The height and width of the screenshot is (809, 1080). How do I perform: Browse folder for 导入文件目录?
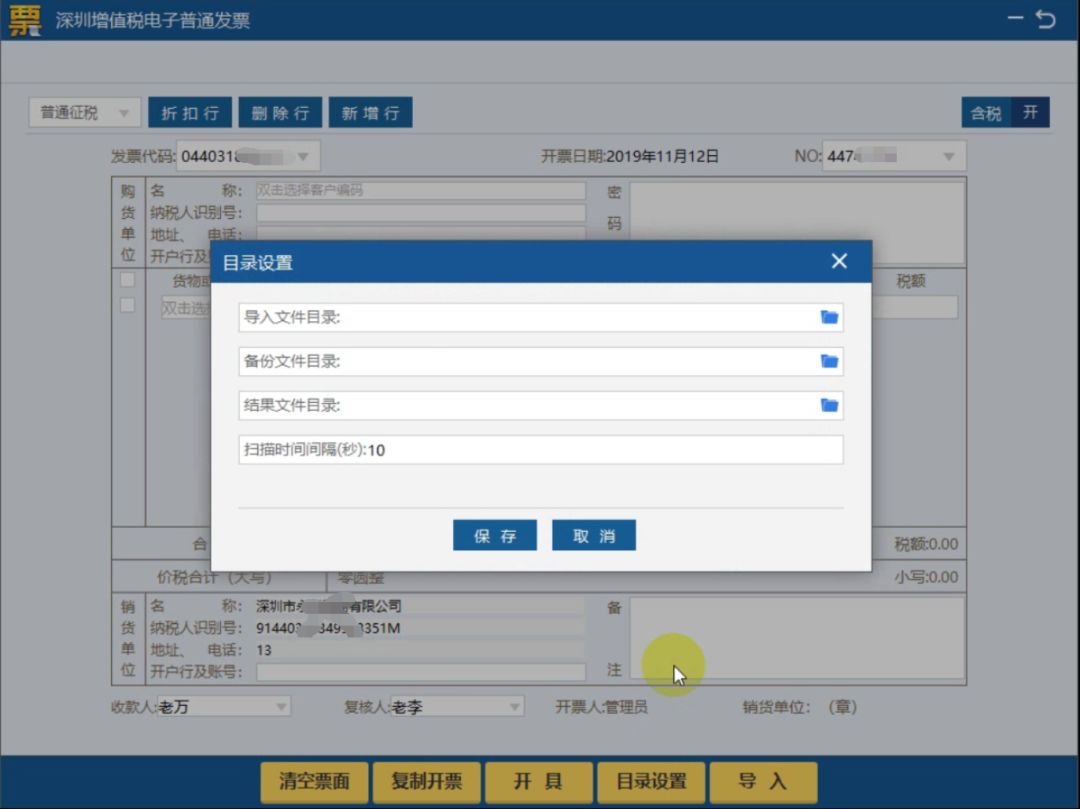click(x=829, y=317)
